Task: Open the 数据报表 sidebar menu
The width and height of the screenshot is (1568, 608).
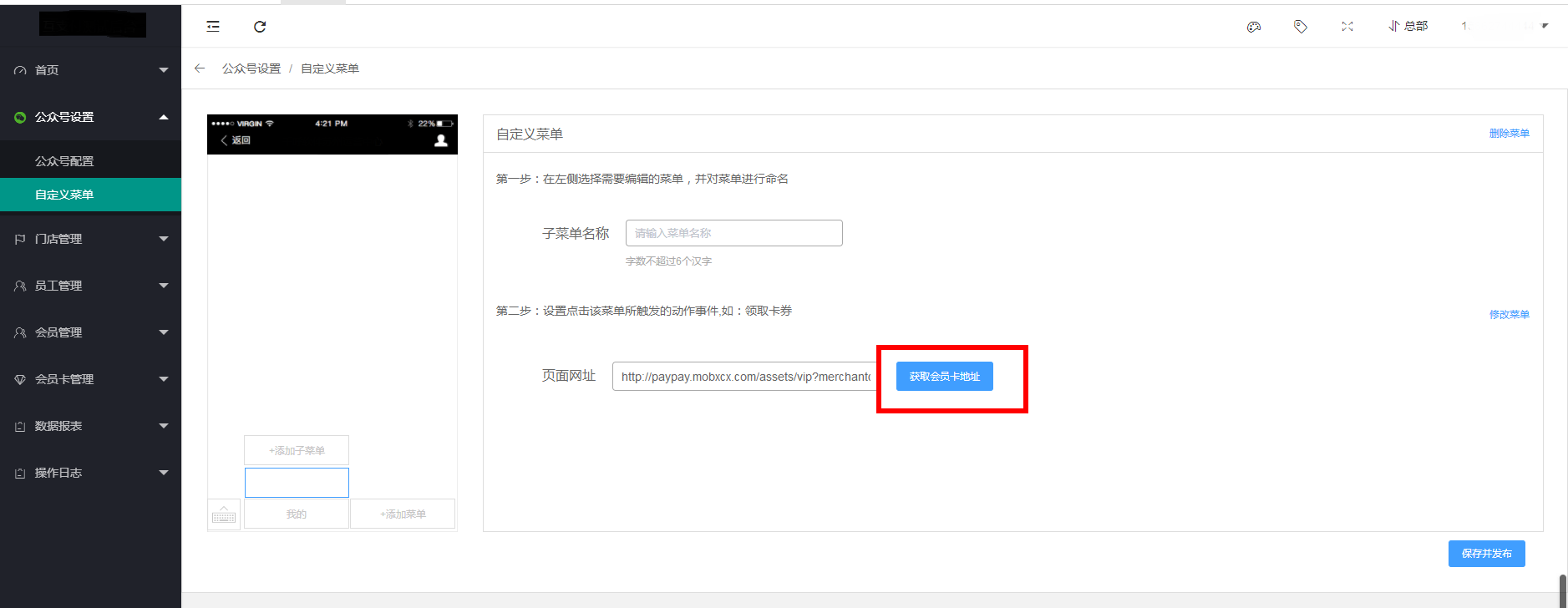Action: 90,426
